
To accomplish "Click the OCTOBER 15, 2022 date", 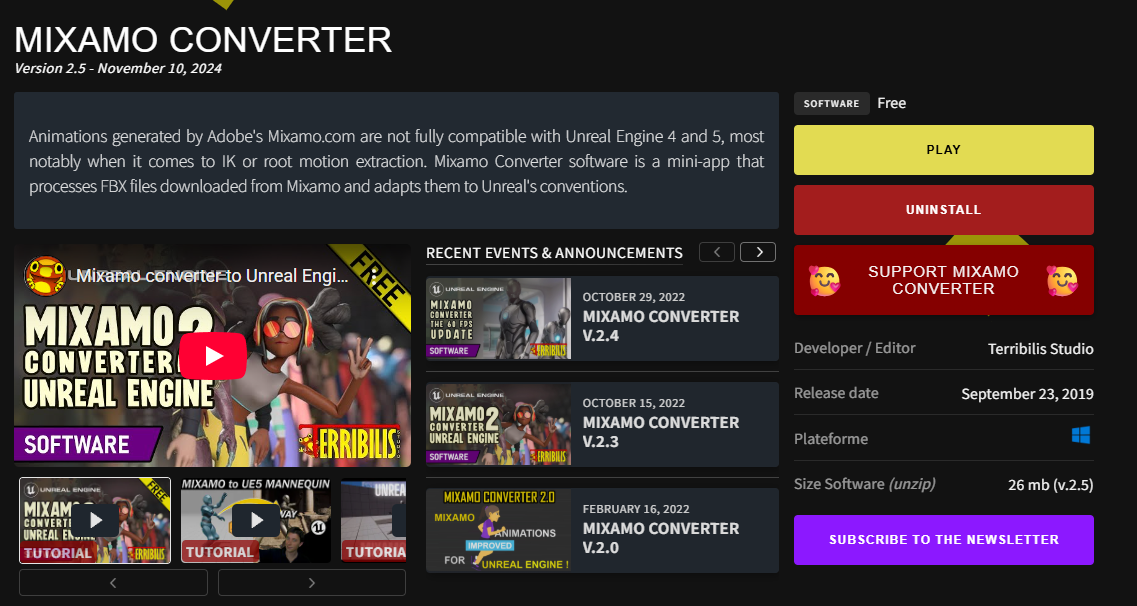I will point(634,403).
